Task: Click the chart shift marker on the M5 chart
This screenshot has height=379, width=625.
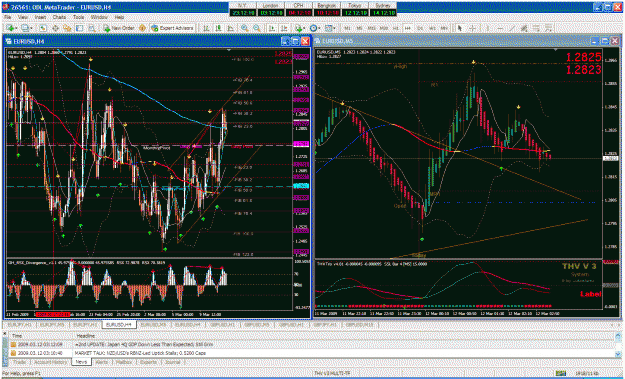Action: click(x=557, y=50)
